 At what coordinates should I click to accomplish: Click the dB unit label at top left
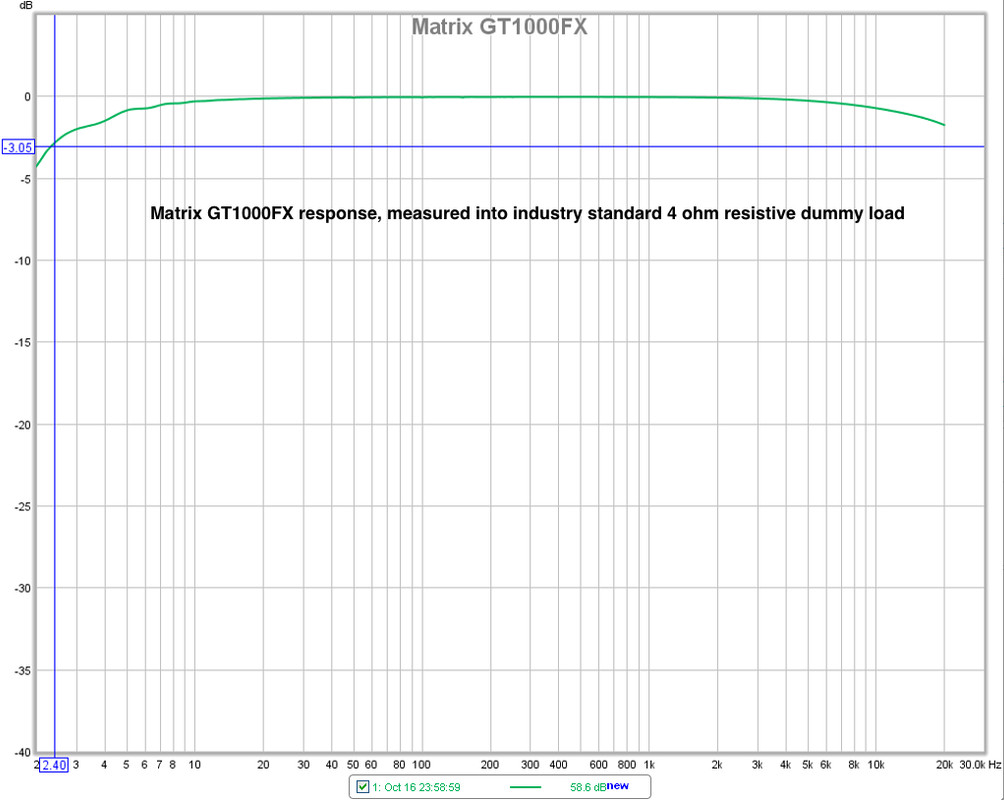(x=26, y=5)
